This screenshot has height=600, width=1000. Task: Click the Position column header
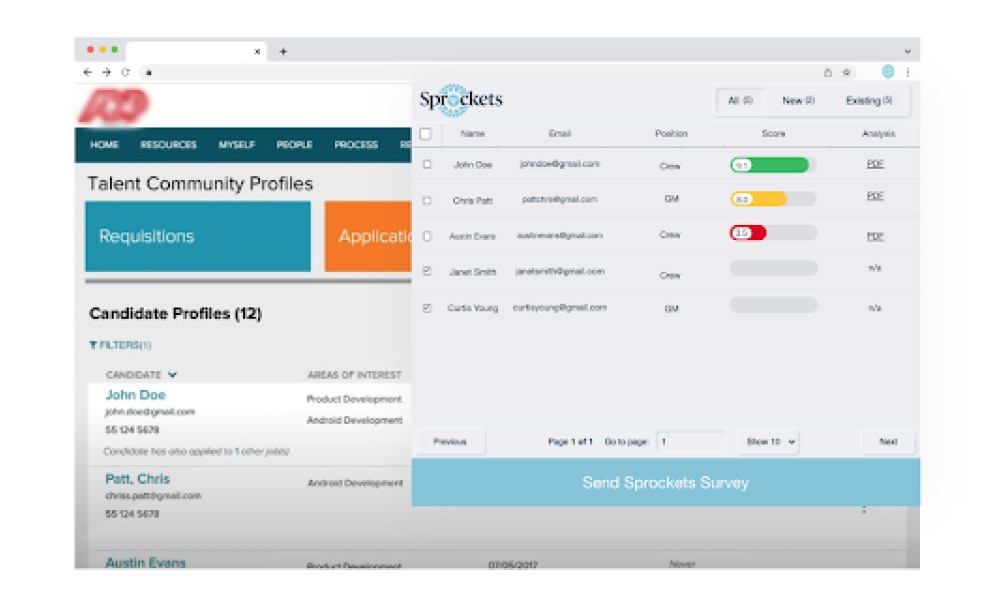[671, 134]
